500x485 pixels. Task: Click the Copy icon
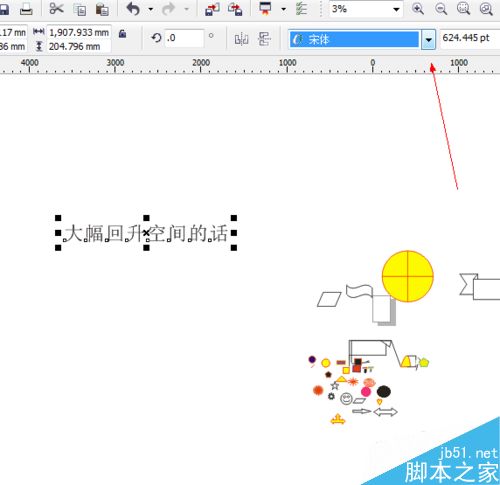pos(80,9)
